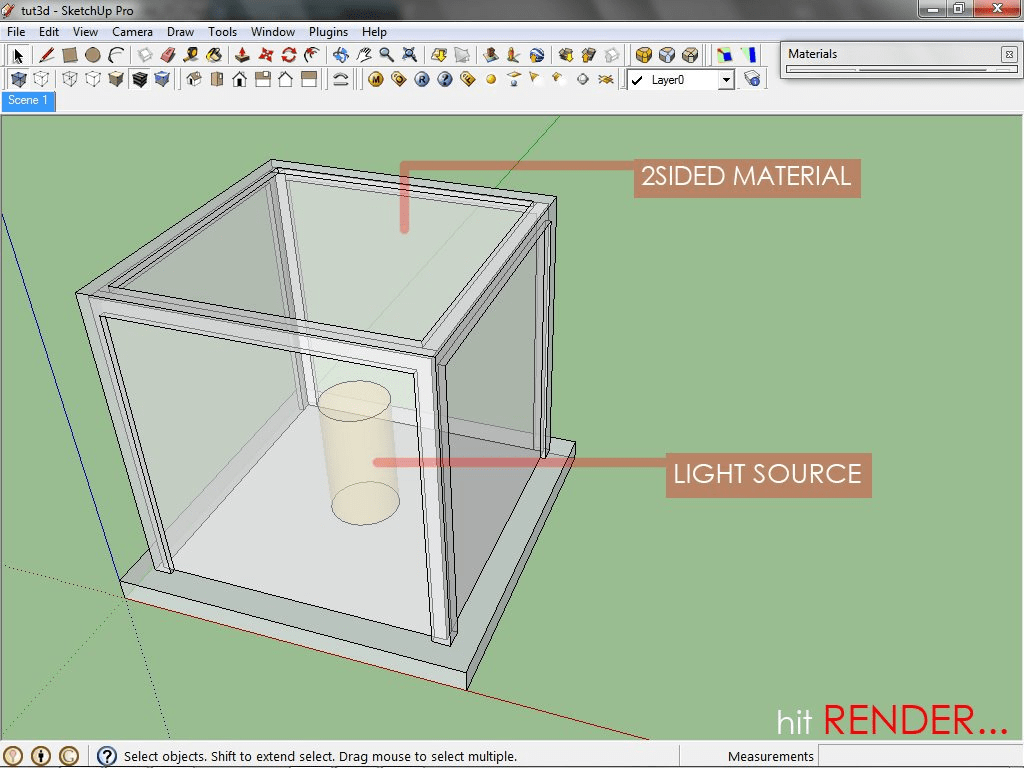Switch to Wireframe face style
This screenshot has width=1024, height=768.
(70, 80)
